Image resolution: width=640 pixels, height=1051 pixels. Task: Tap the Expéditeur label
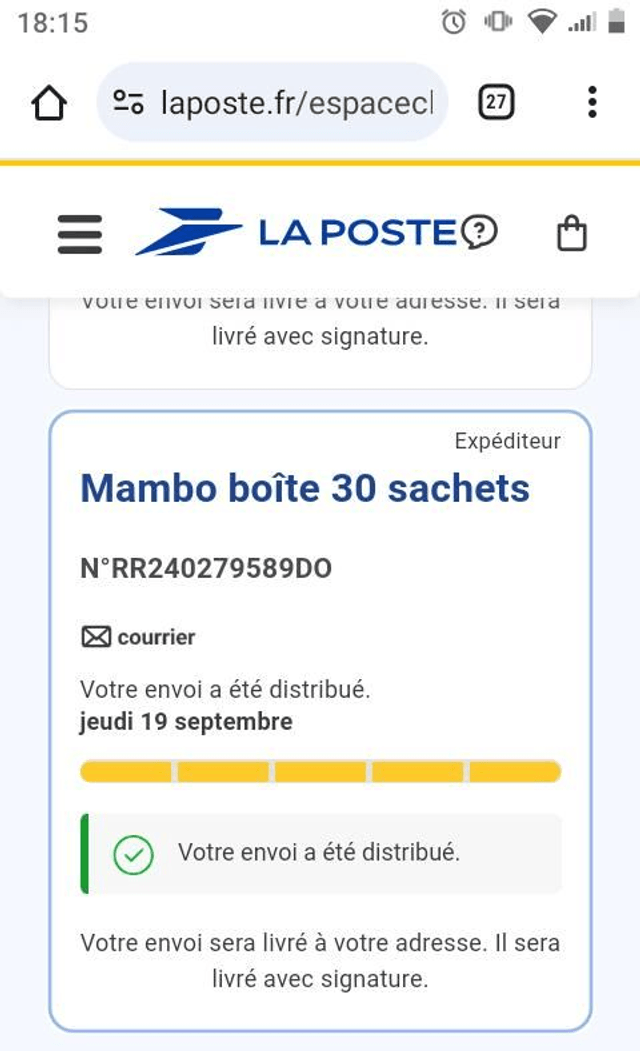click(507, 441)
